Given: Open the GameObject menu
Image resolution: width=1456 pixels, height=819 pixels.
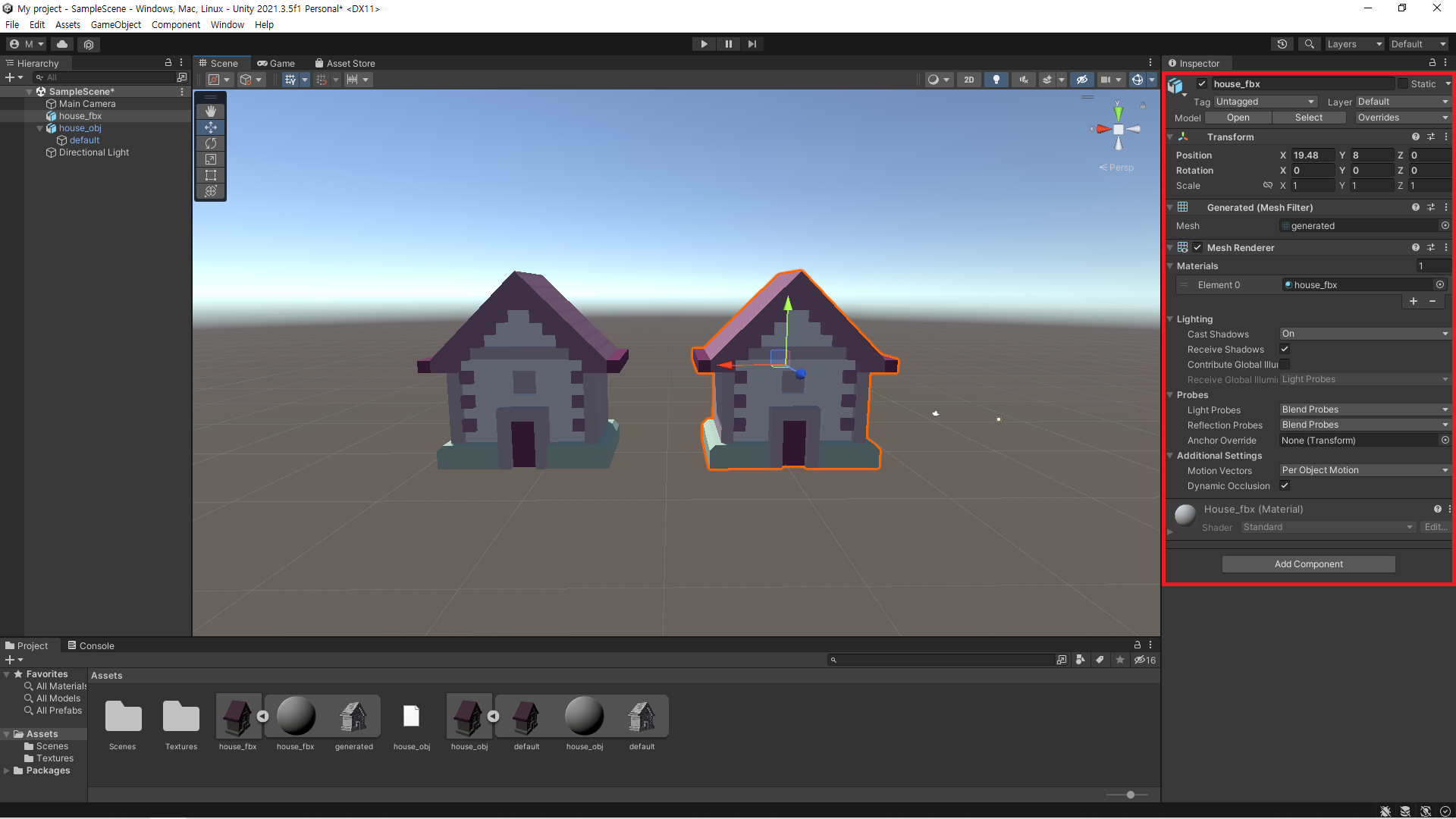Looking at the screenshot, I should click(x=115, y=24).
